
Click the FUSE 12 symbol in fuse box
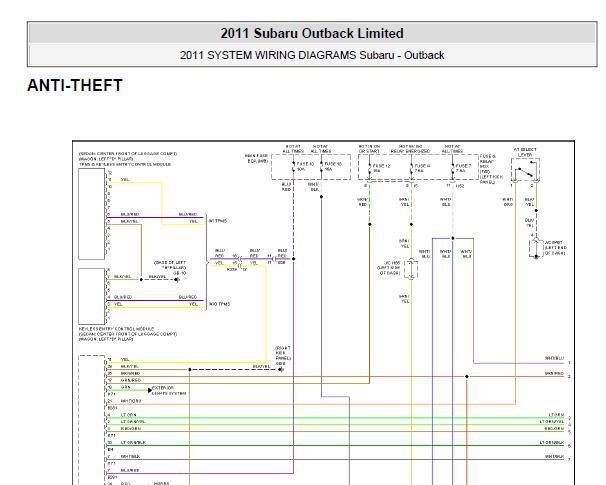[x=370, y=168]
